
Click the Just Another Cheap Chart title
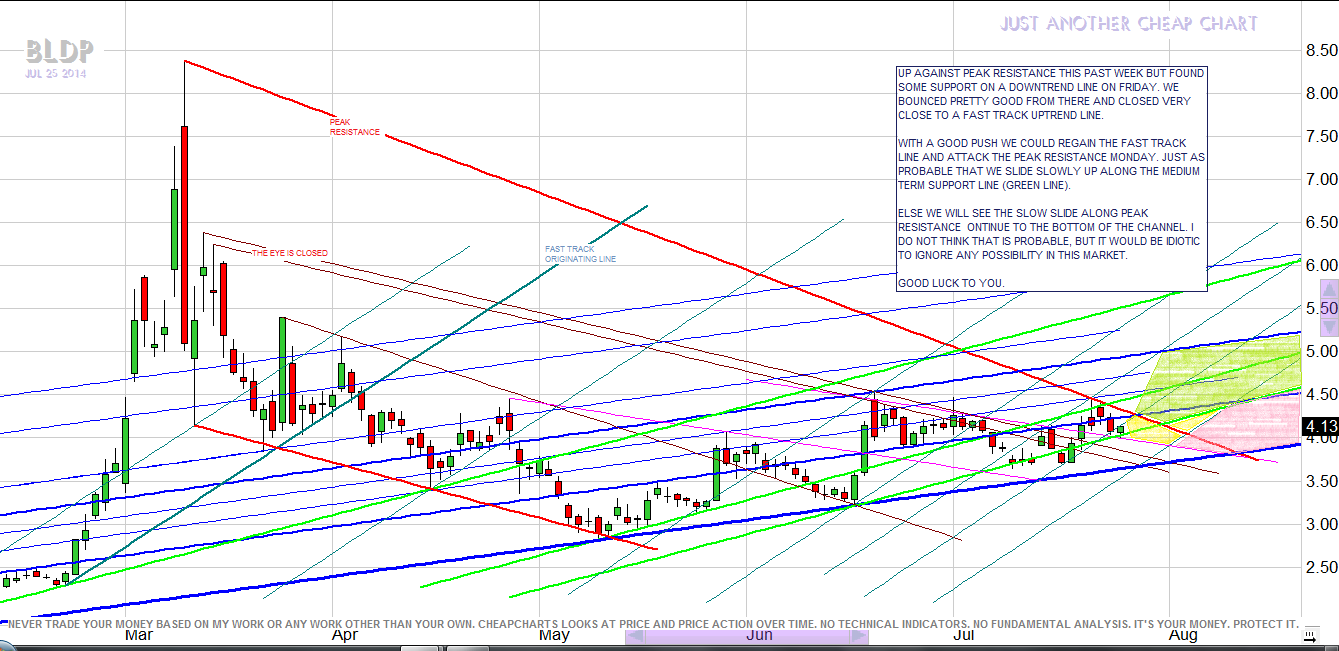tap(1129, 23)
